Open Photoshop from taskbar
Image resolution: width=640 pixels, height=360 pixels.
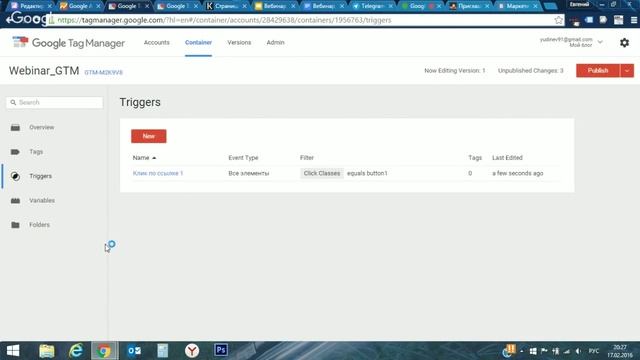(221, 350)
